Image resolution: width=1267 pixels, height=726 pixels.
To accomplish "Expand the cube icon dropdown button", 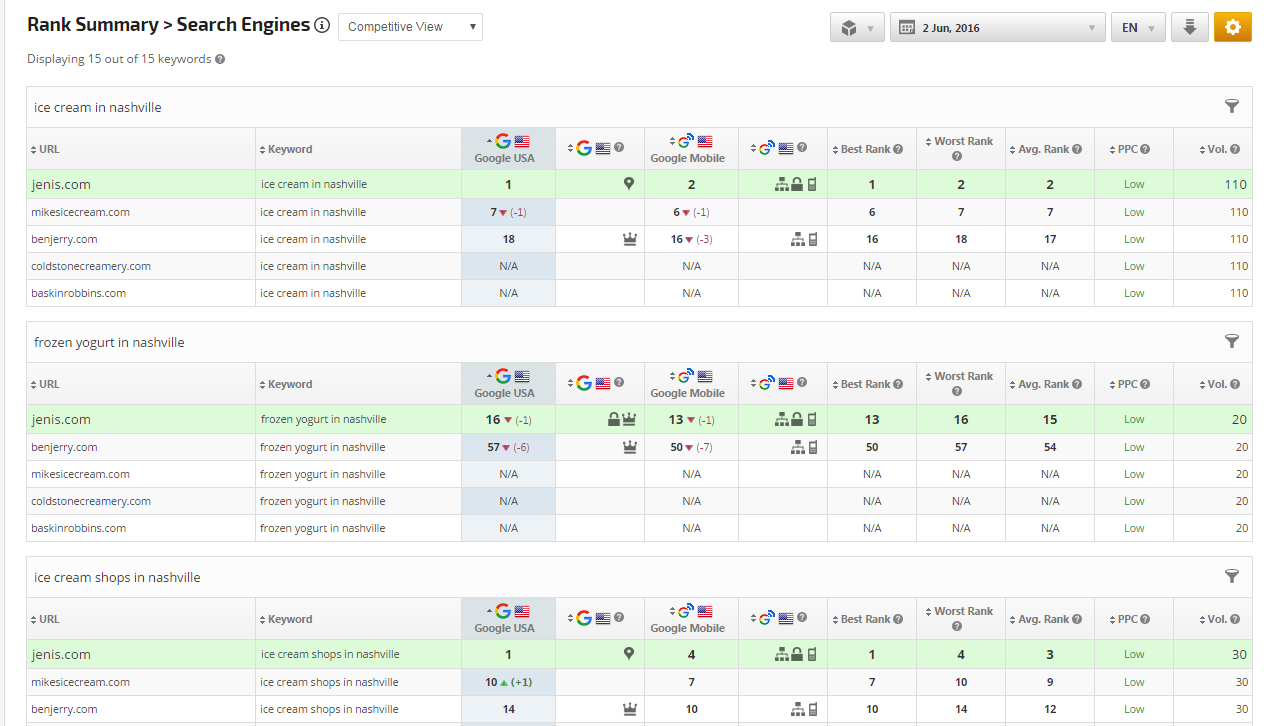I will coord(857,27).
